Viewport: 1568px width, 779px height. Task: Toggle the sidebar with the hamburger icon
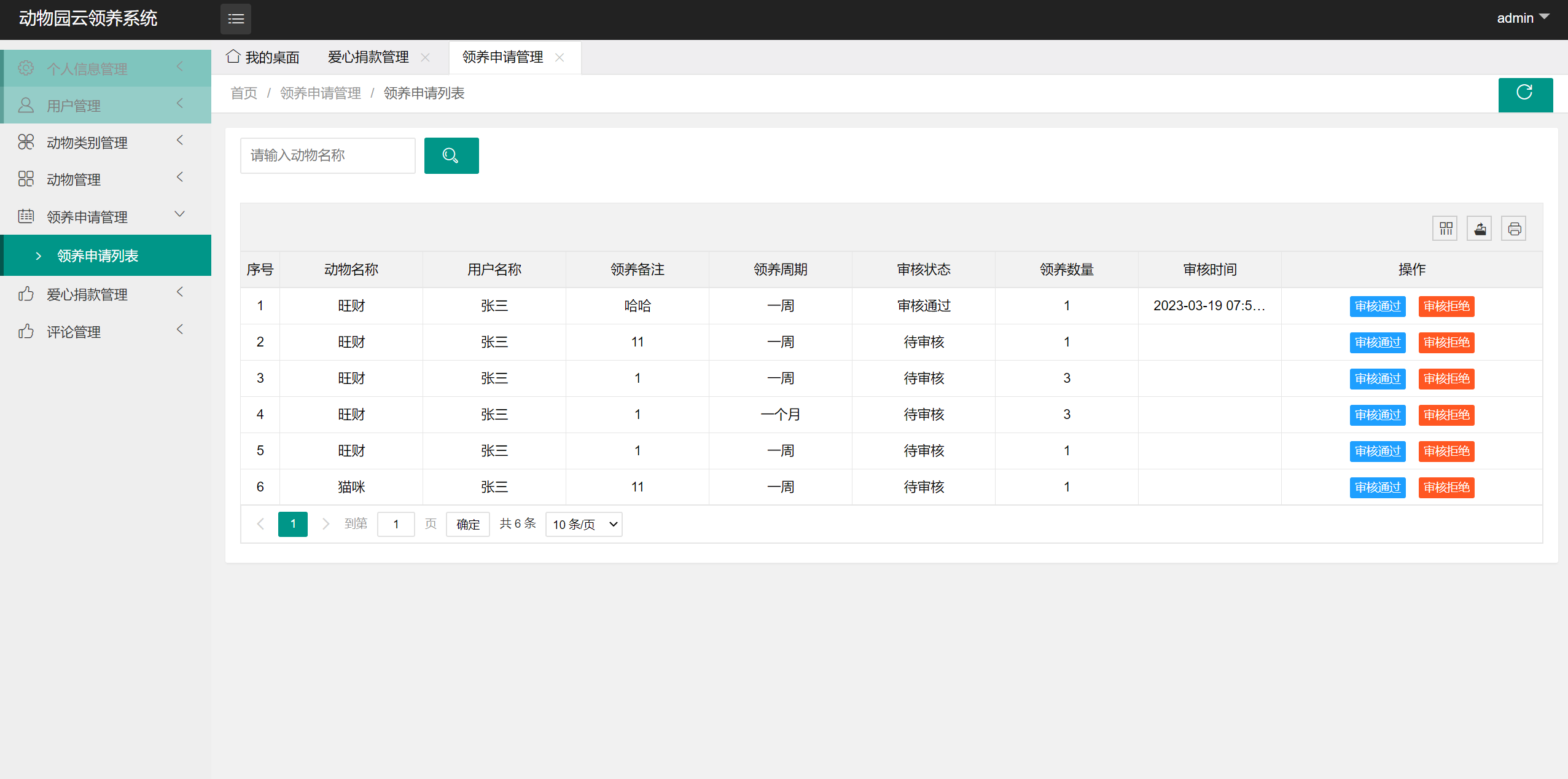tap(236, 18)
